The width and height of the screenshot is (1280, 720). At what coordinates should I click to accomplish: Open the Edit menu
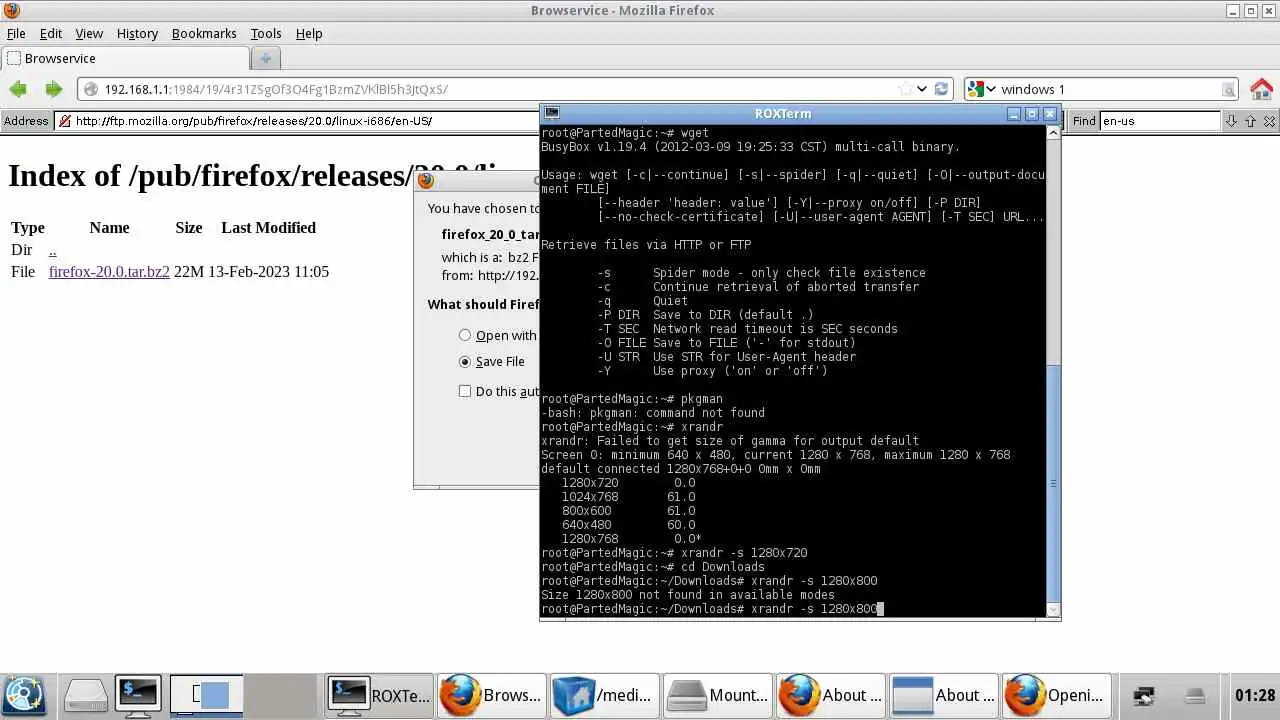tap(50, 33)
